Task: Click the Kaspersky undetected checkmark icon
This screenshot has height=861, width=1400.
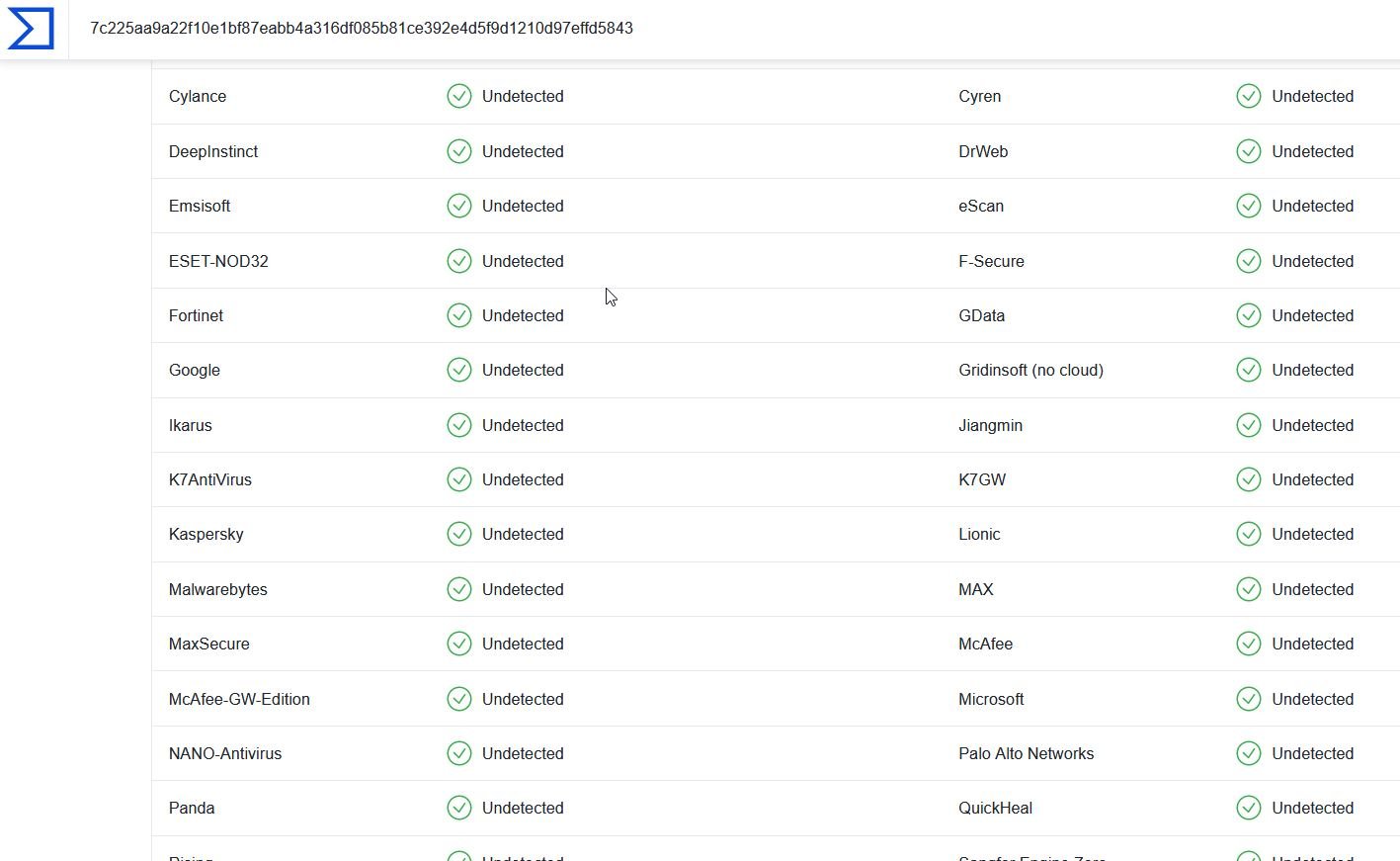Action: click(x=459, y=534)
